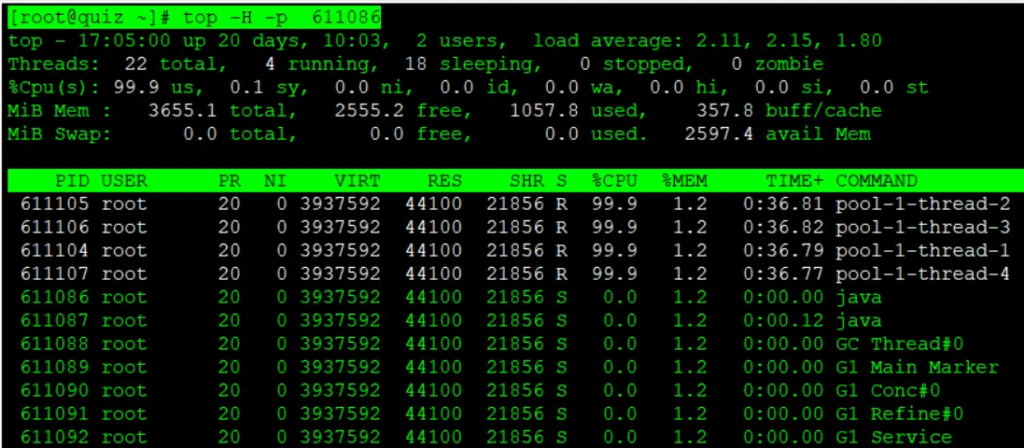1024x448 pixels.
Task: Click the COMMAND column header
Action: [x=876, y=181]
